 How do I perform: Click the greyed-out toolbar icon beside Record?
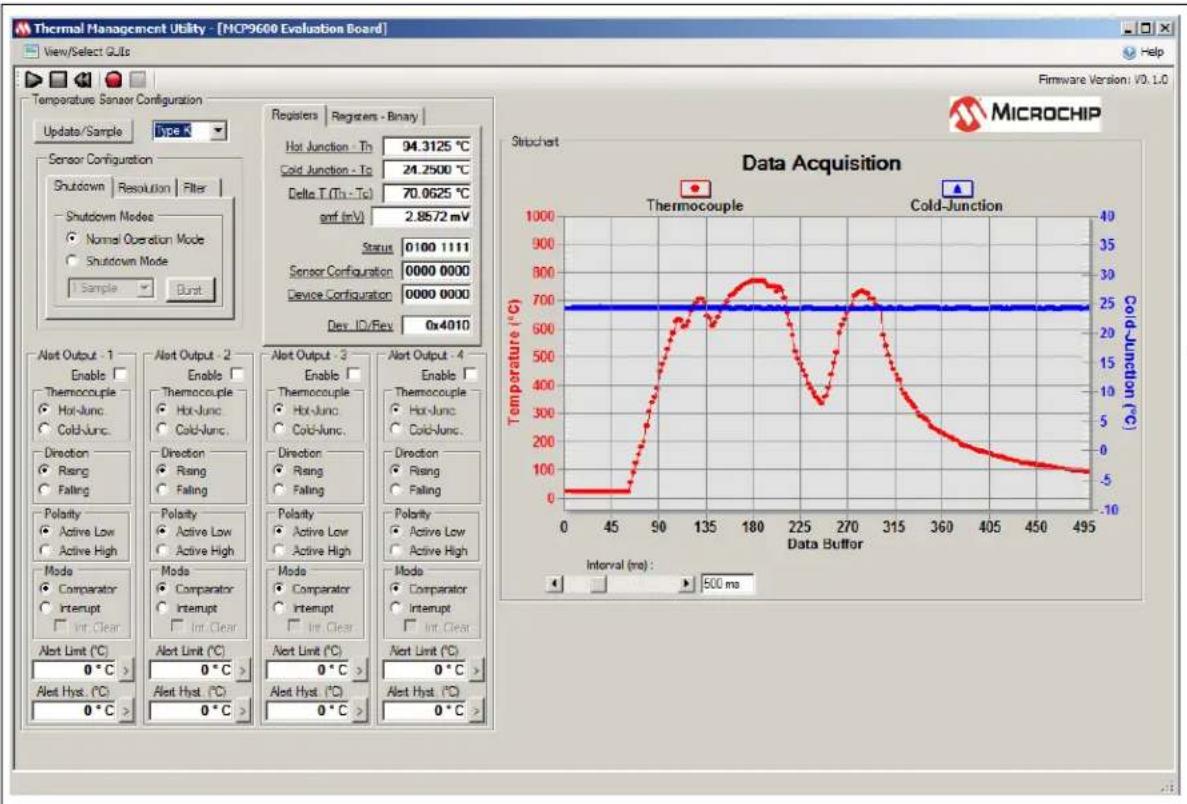(137, 79)
